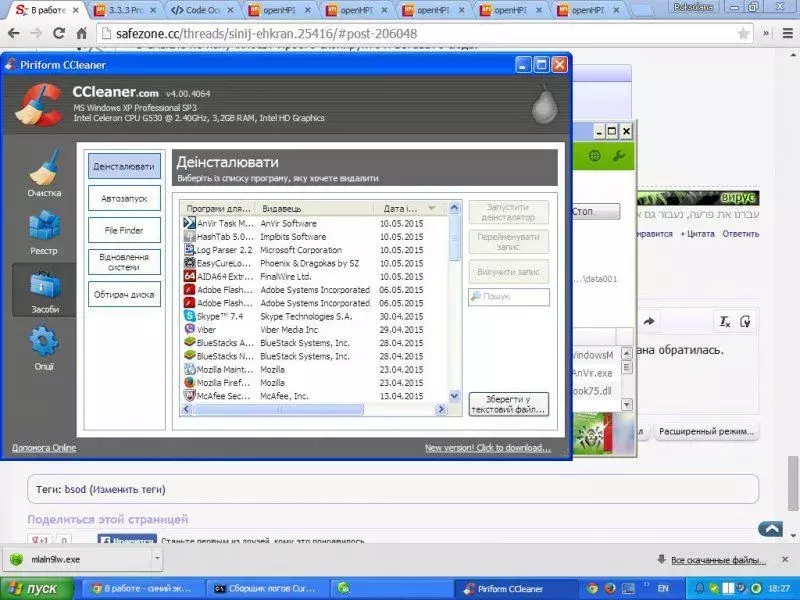Open the Допомога Online link
800x600 pixels.
click(44, 448)
